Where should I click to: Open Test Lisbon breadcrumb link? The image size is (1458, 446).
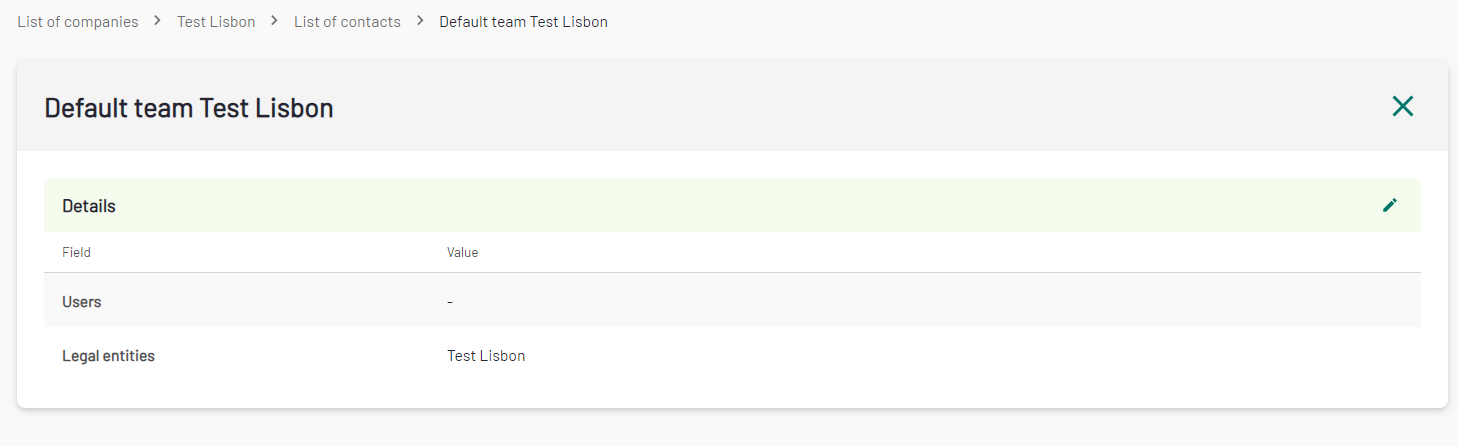[216, 21]
